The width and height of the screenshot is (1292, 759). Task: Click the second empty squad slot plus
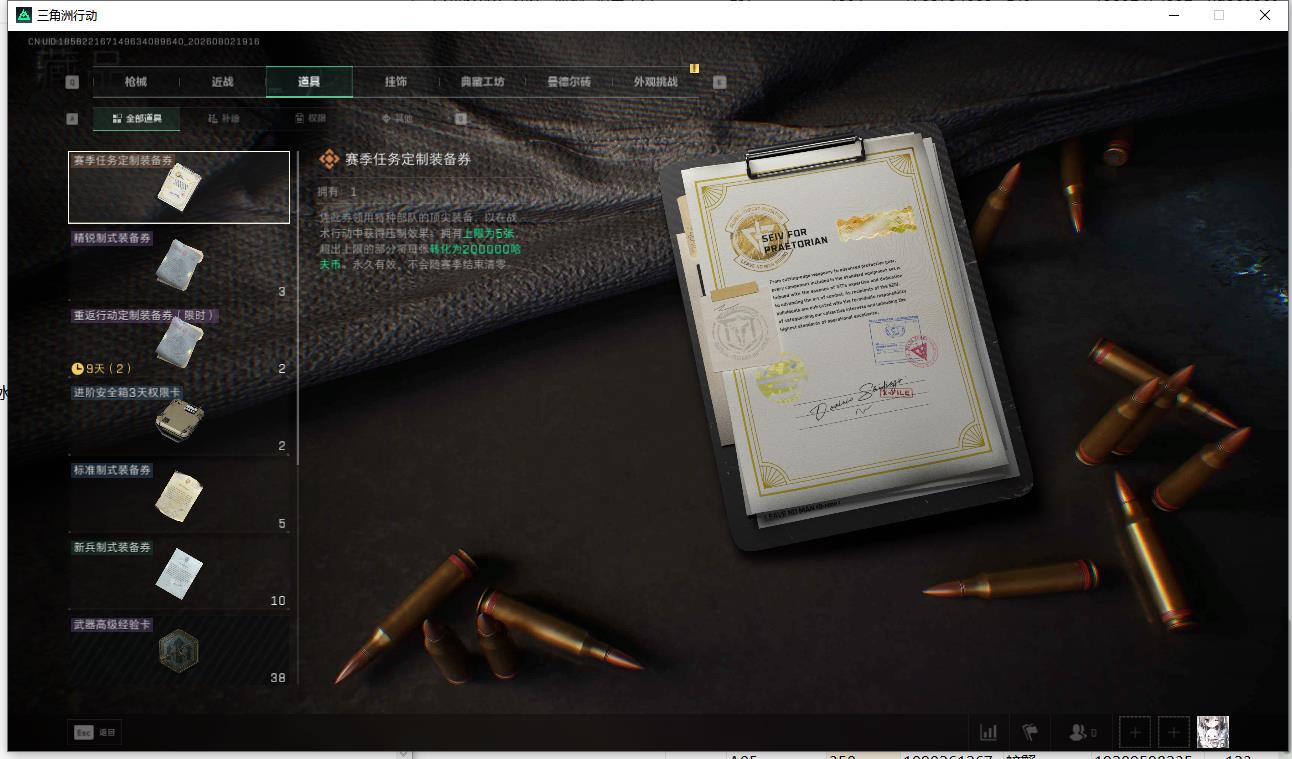[x=1174, y=732]
